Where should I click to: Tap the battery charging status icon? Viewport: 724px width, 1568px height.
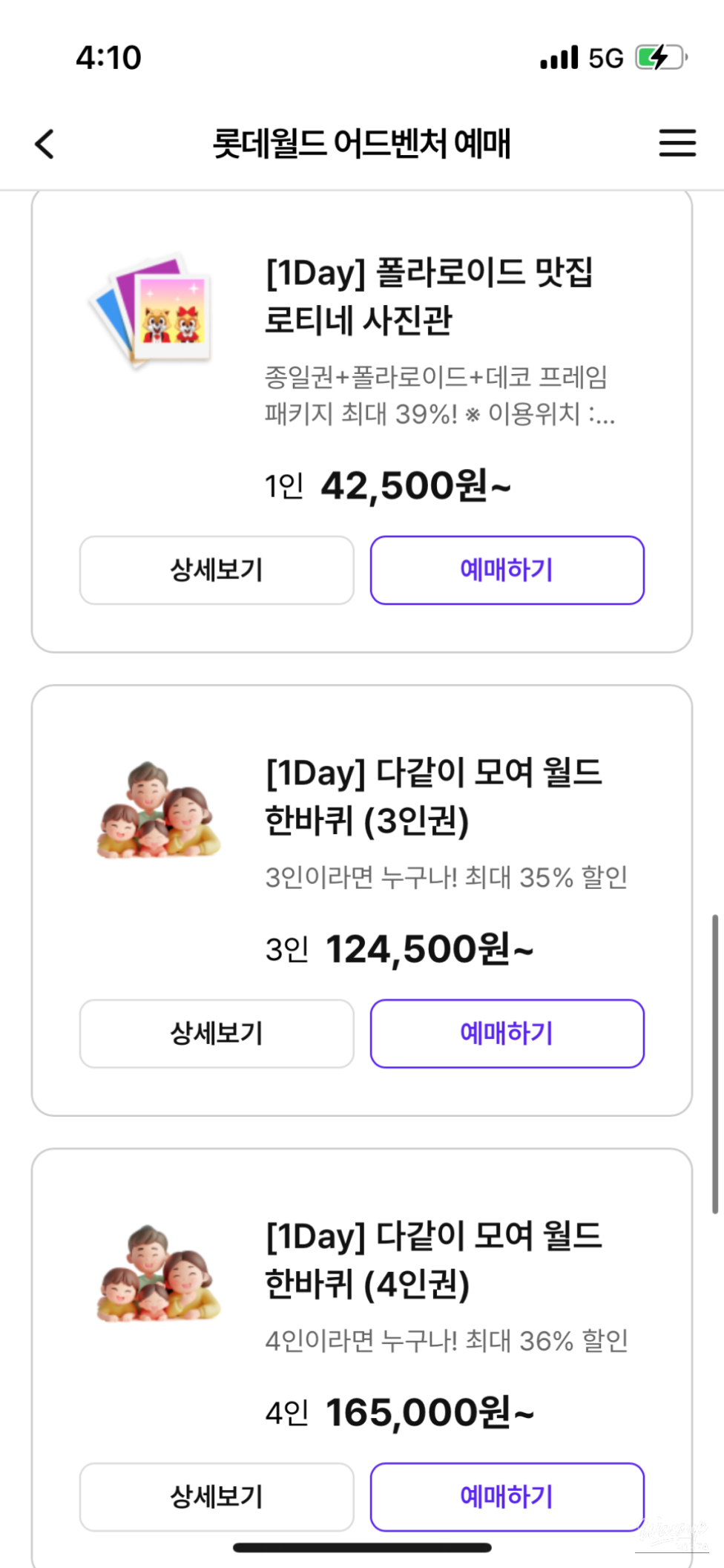[x=661, y=57]
